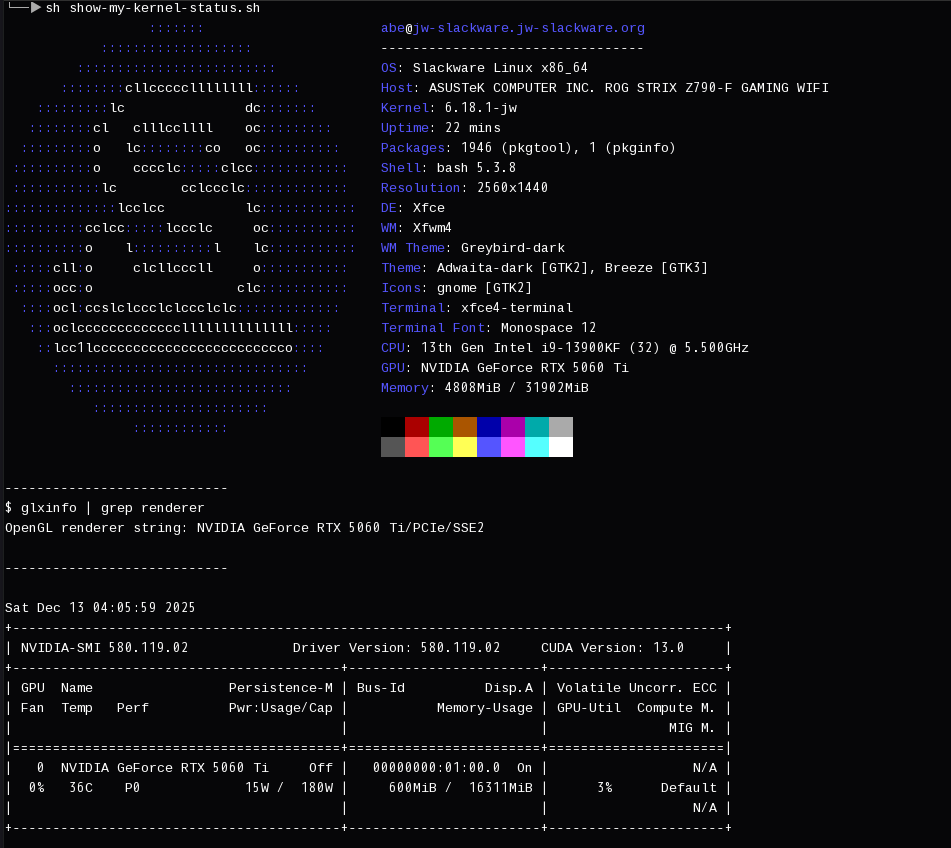Click the Sat Dec 13 timestamp line
This screenshot has height=848, width=951.
[x=100, y=608]
